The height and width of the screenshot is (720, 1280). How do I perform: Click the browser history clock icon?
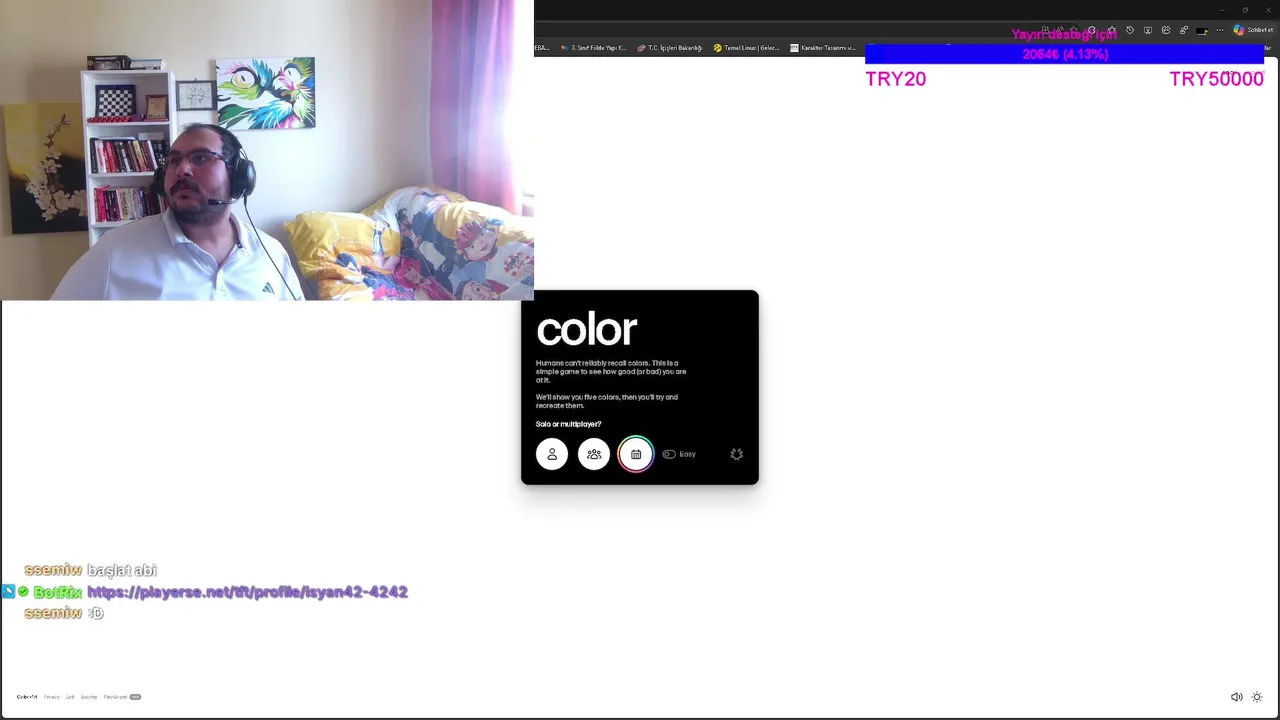pos(1130,30)
